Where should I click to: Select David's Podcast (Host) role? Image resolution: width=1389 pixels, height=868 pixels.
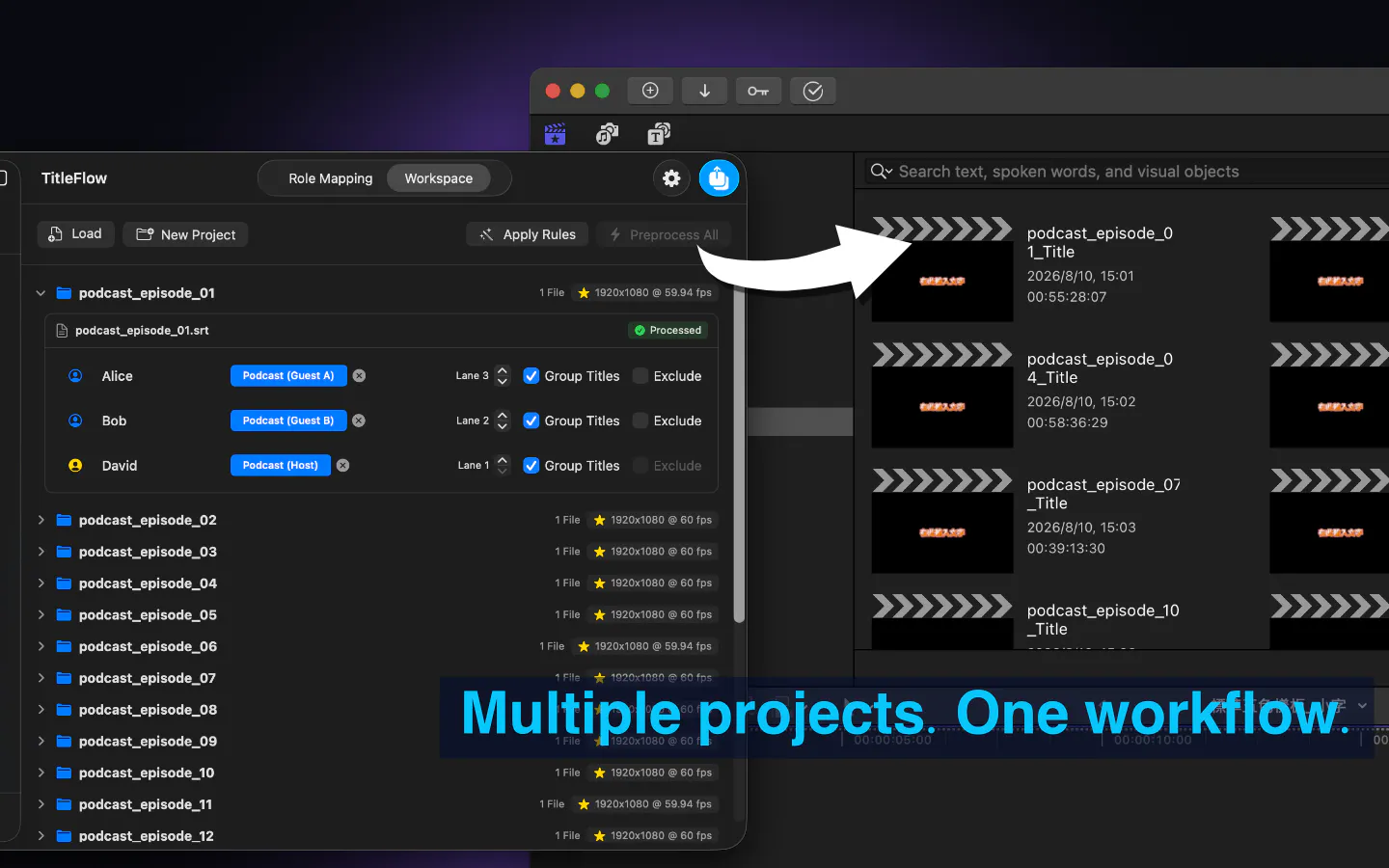pyautogui.click(x=281, y=466)
